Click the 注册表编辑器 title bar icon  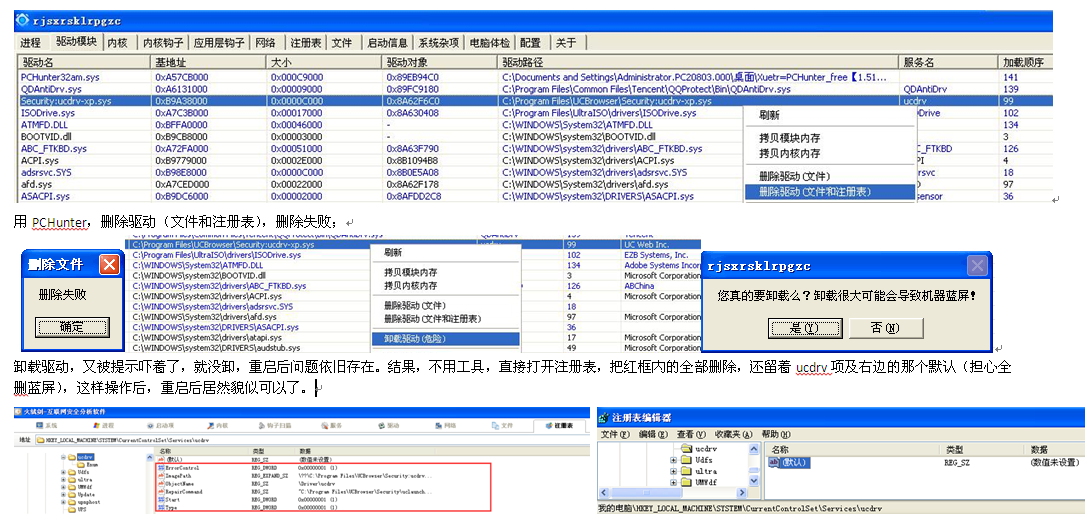(603, 418)
